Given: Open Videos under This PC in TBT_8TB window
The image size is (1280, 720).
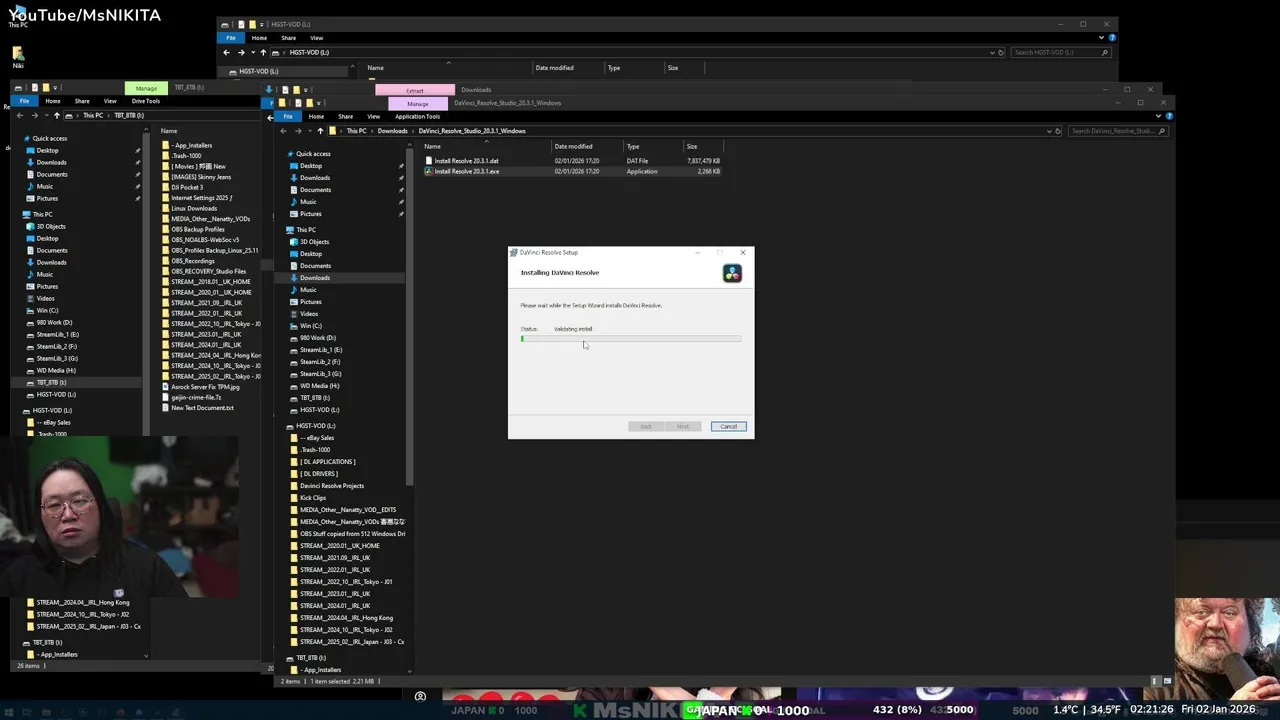Looking at the screenshot, I should coord(46,298).
